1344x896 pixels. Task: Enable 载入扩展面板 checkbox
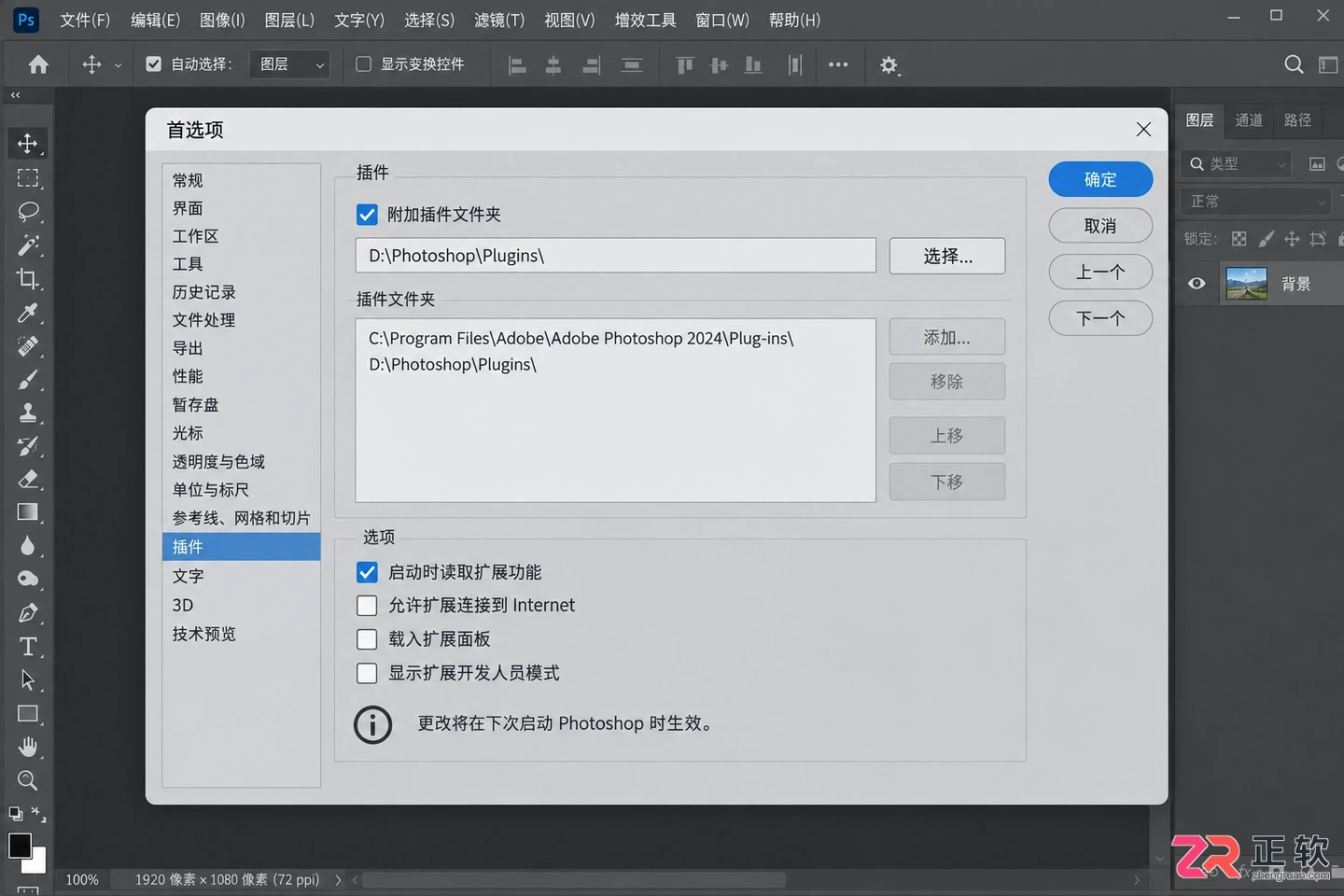coord(367,639)
